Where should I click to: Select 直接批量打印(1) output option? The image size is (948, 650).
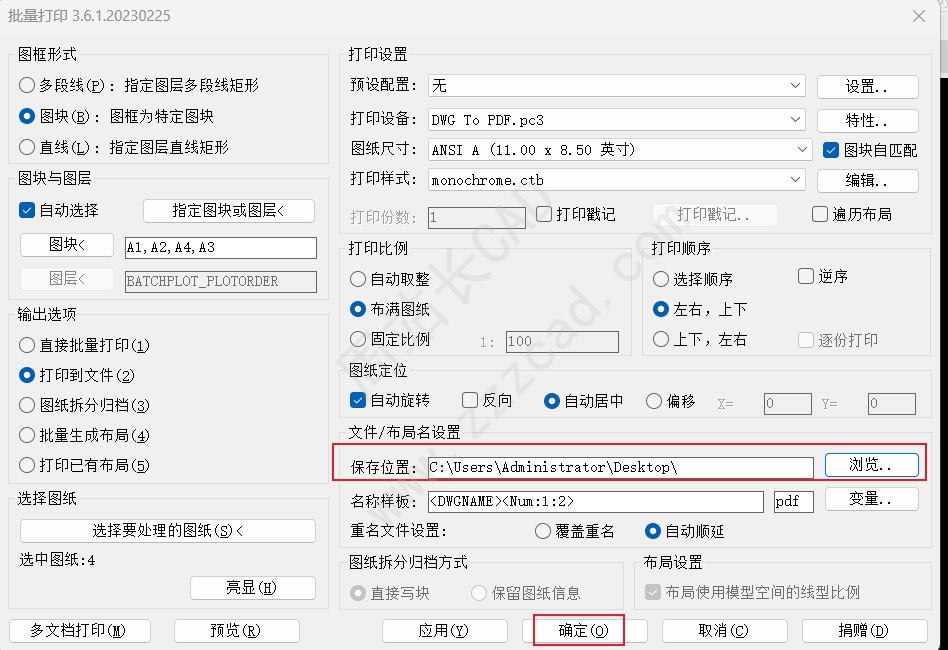[x=28, y=345]
